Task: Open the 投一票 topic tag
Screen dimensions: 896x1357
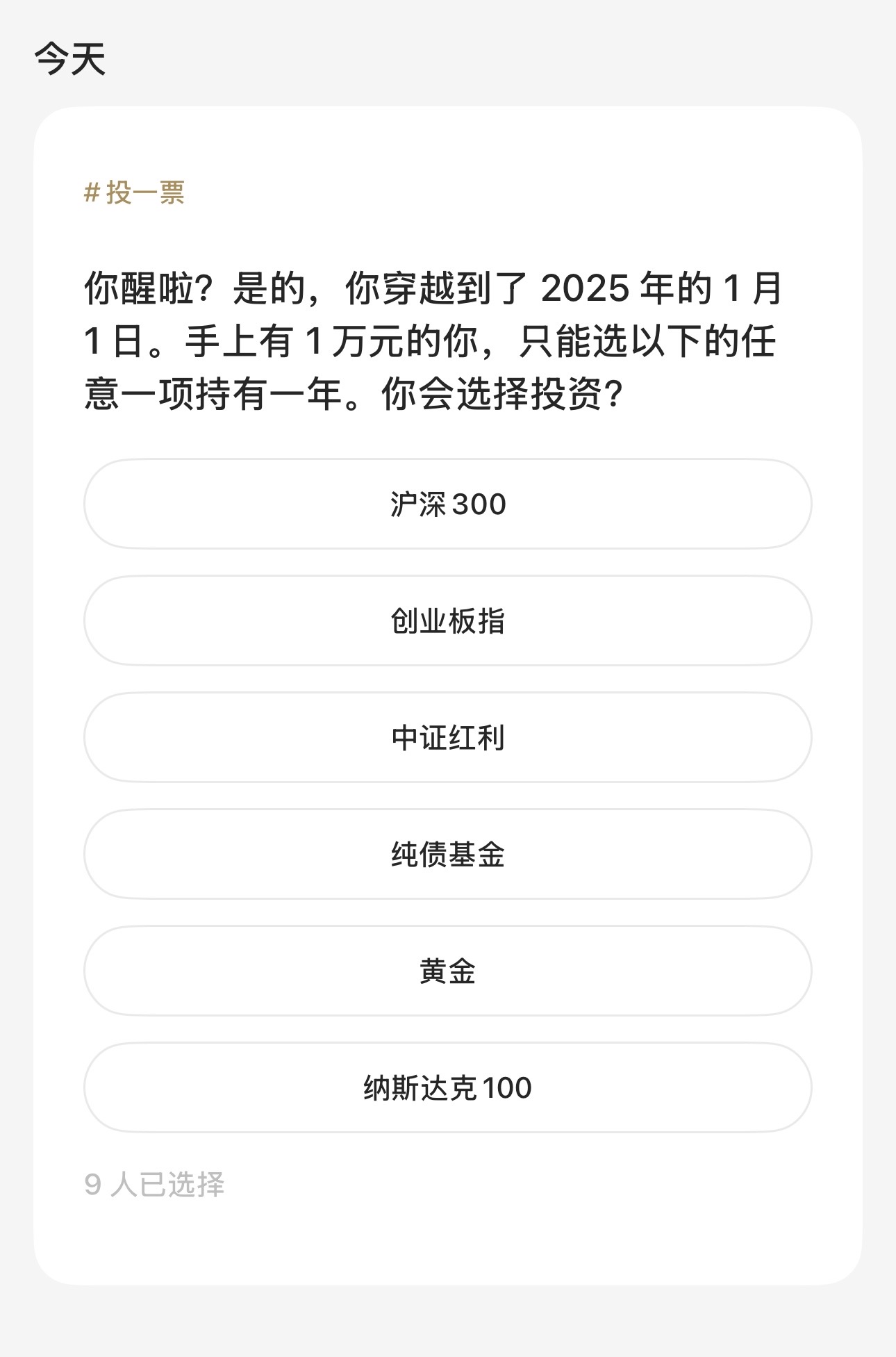Action: click(x=145, y=192)
